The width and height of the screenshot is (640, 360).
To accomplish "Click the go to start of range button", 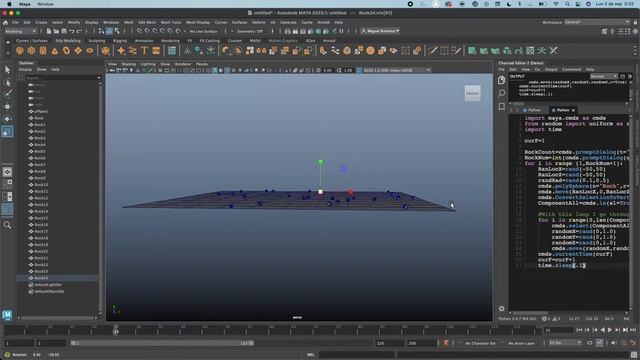I will [x=580, y=330].
